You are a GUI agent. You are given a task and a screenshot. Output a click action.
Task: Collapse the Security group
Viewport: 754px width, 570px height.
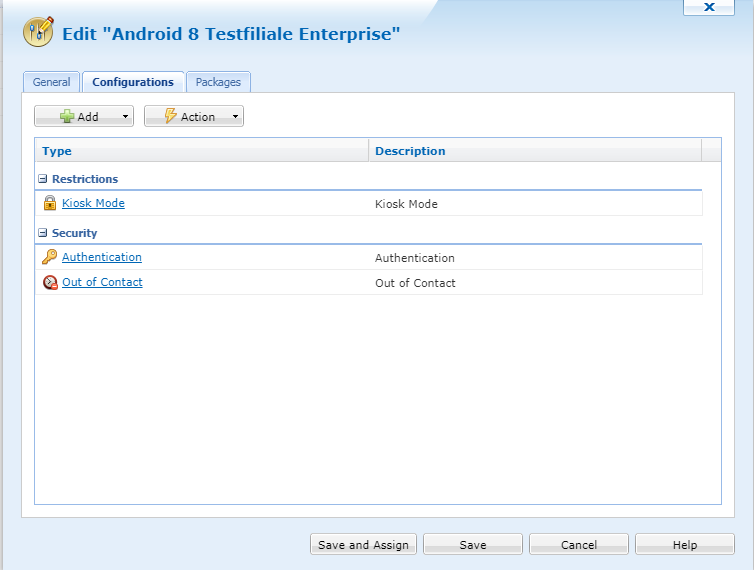click(x=43, y=233)
